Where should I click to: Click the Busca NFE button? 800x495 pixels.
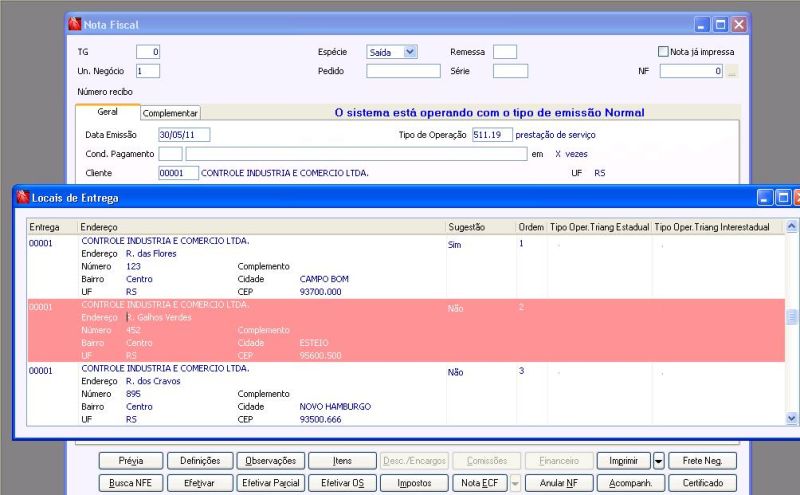coord(131,483)
